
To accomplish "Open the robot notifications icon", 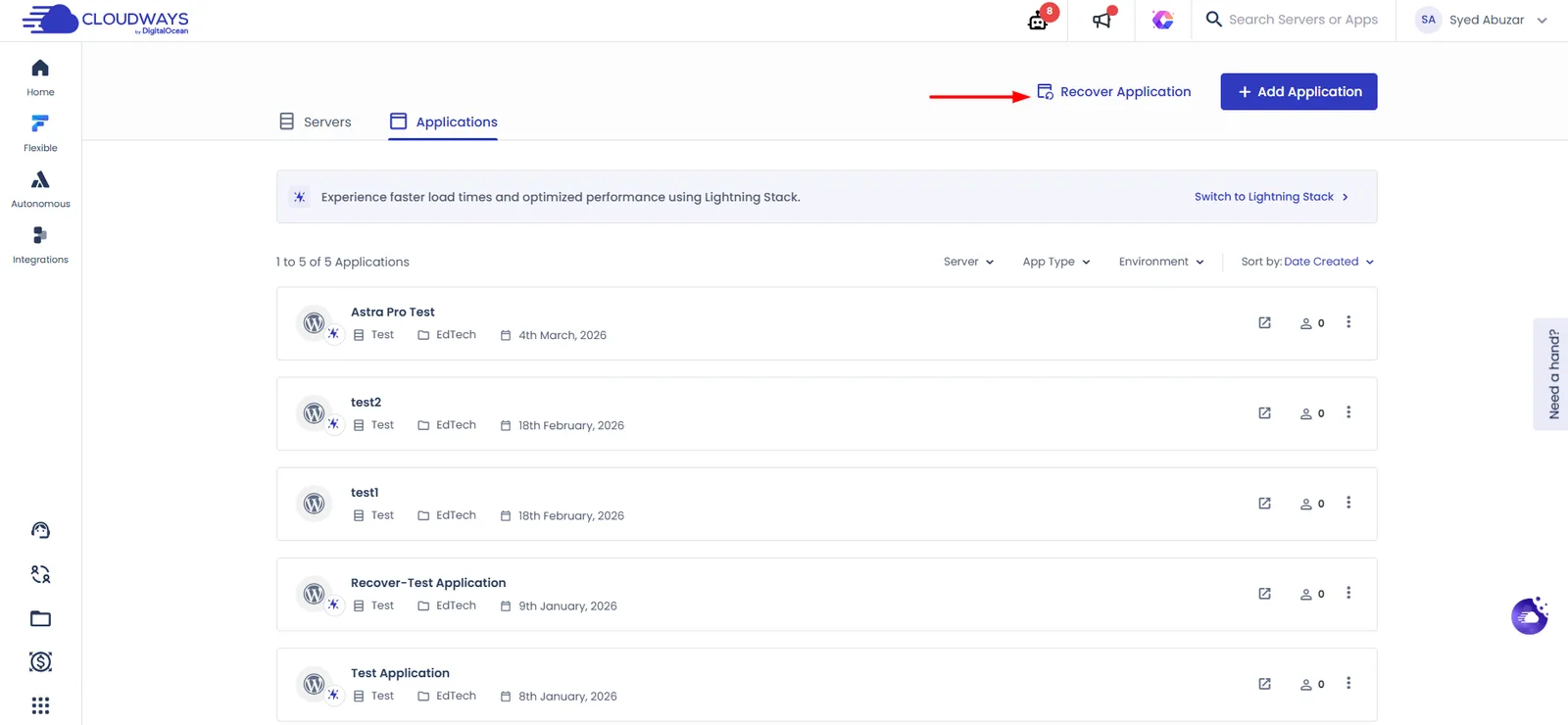I will (x=1039, y=20).
